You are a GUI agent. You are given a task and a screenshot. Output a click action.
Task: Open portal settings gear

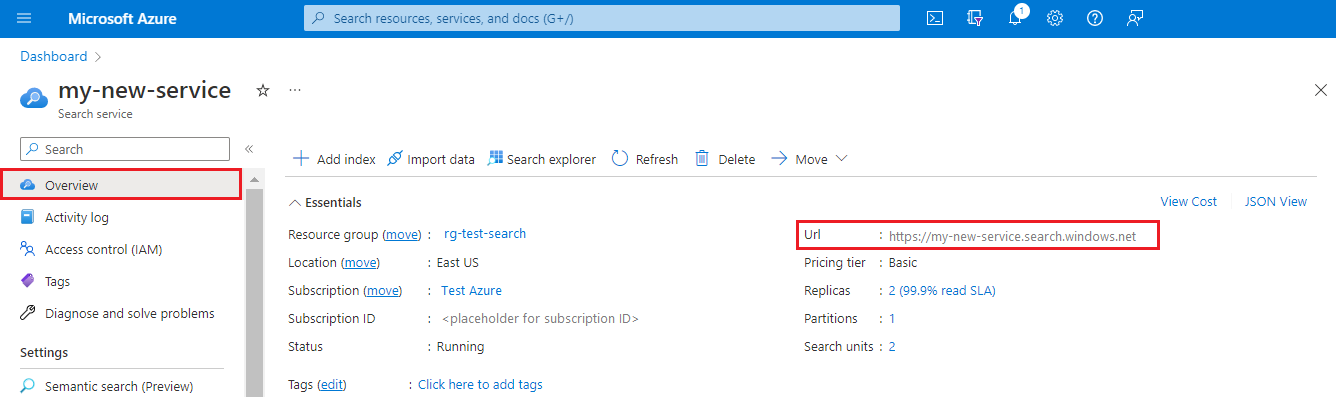click(1054, 18)
